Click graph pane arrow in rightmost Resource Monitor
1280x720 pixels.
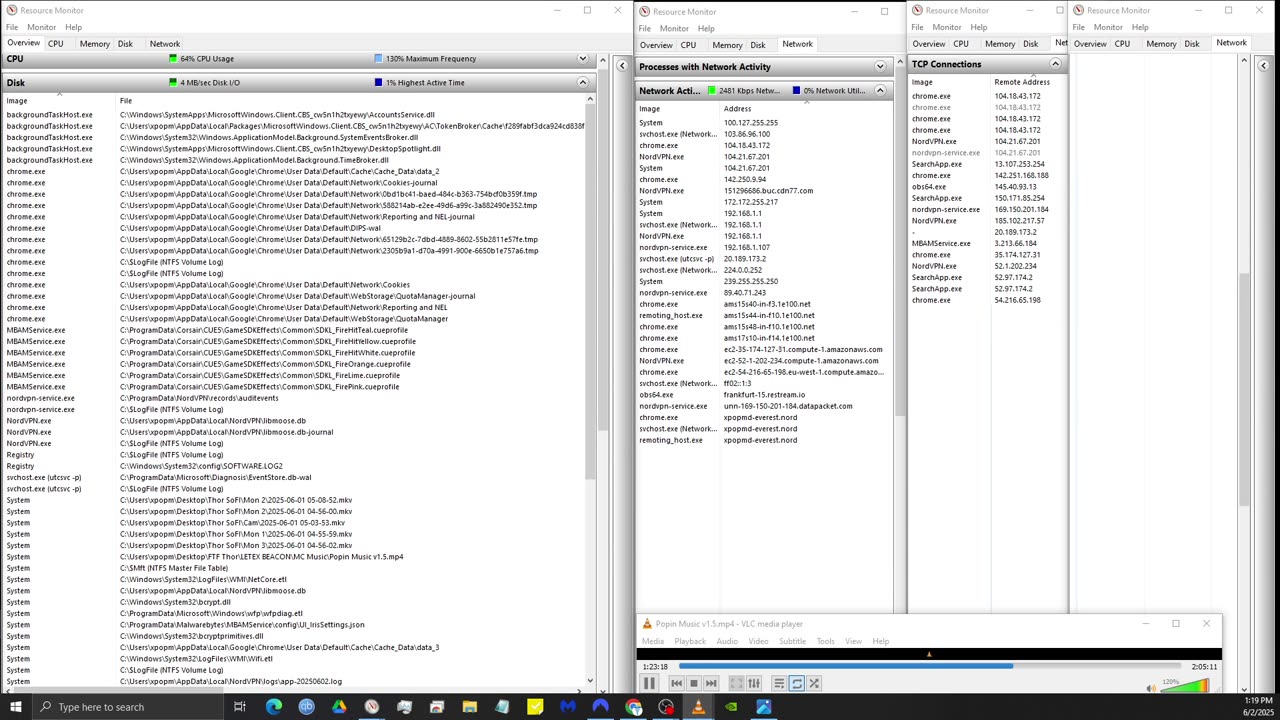click(x=1263, y=66)
